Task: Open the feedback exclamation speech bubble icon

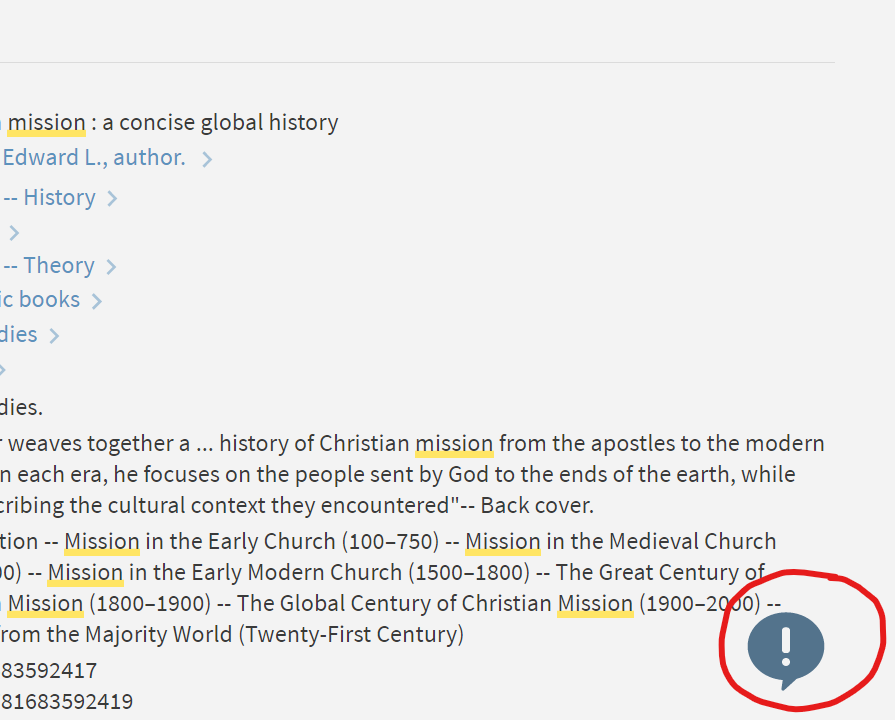Action: 786,647
